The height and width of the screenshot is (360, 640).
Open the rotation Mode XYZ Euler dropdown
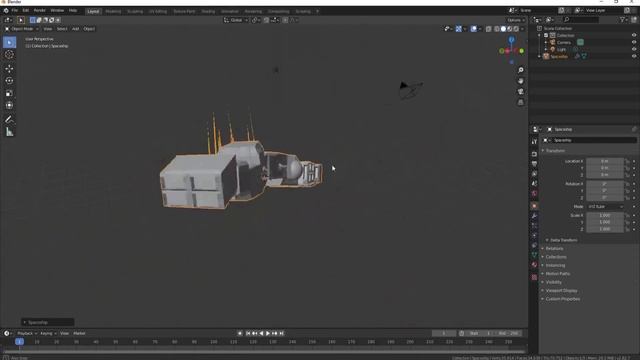(605, 207)
